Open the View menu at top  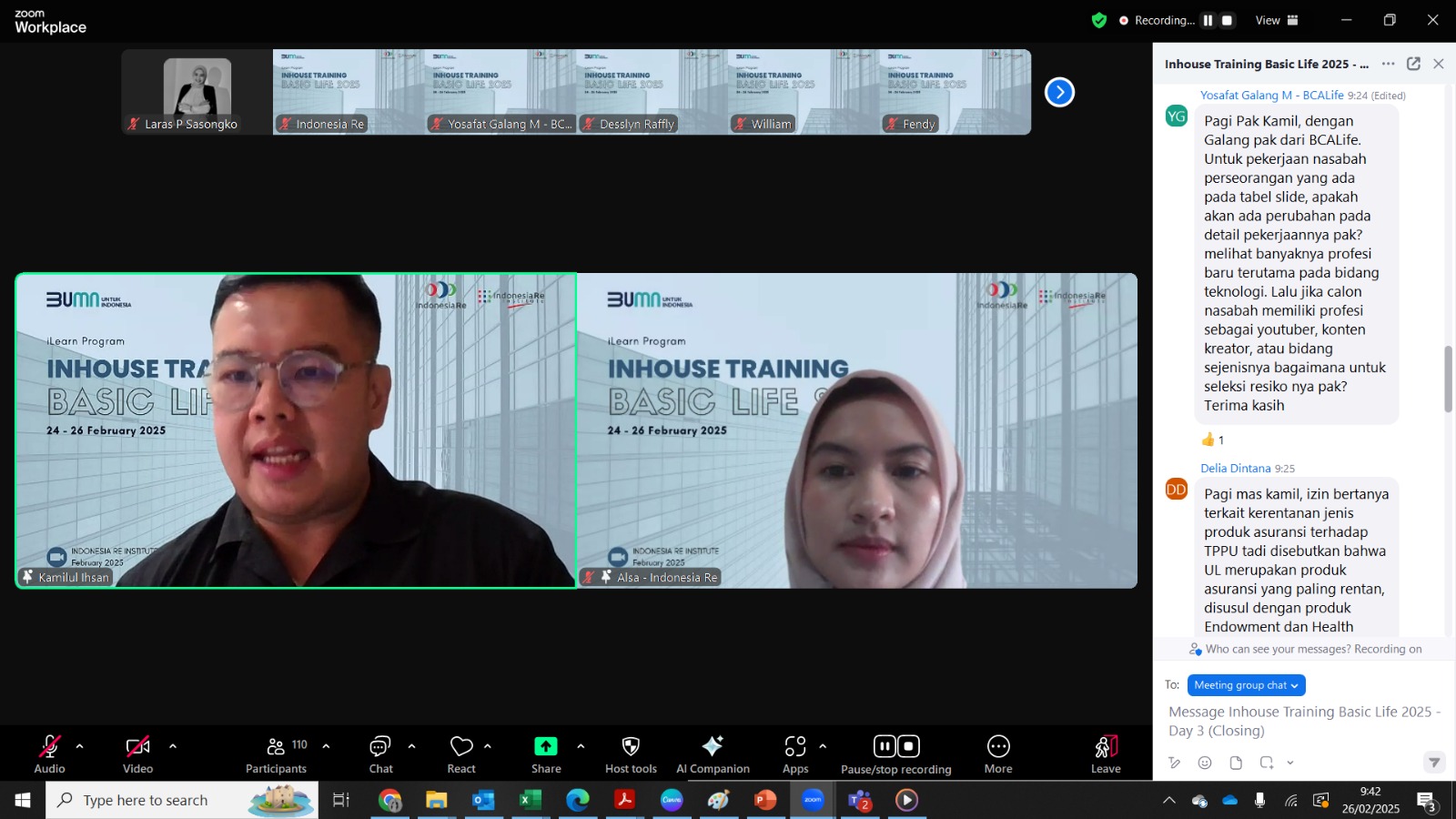tap(1277, 20)
